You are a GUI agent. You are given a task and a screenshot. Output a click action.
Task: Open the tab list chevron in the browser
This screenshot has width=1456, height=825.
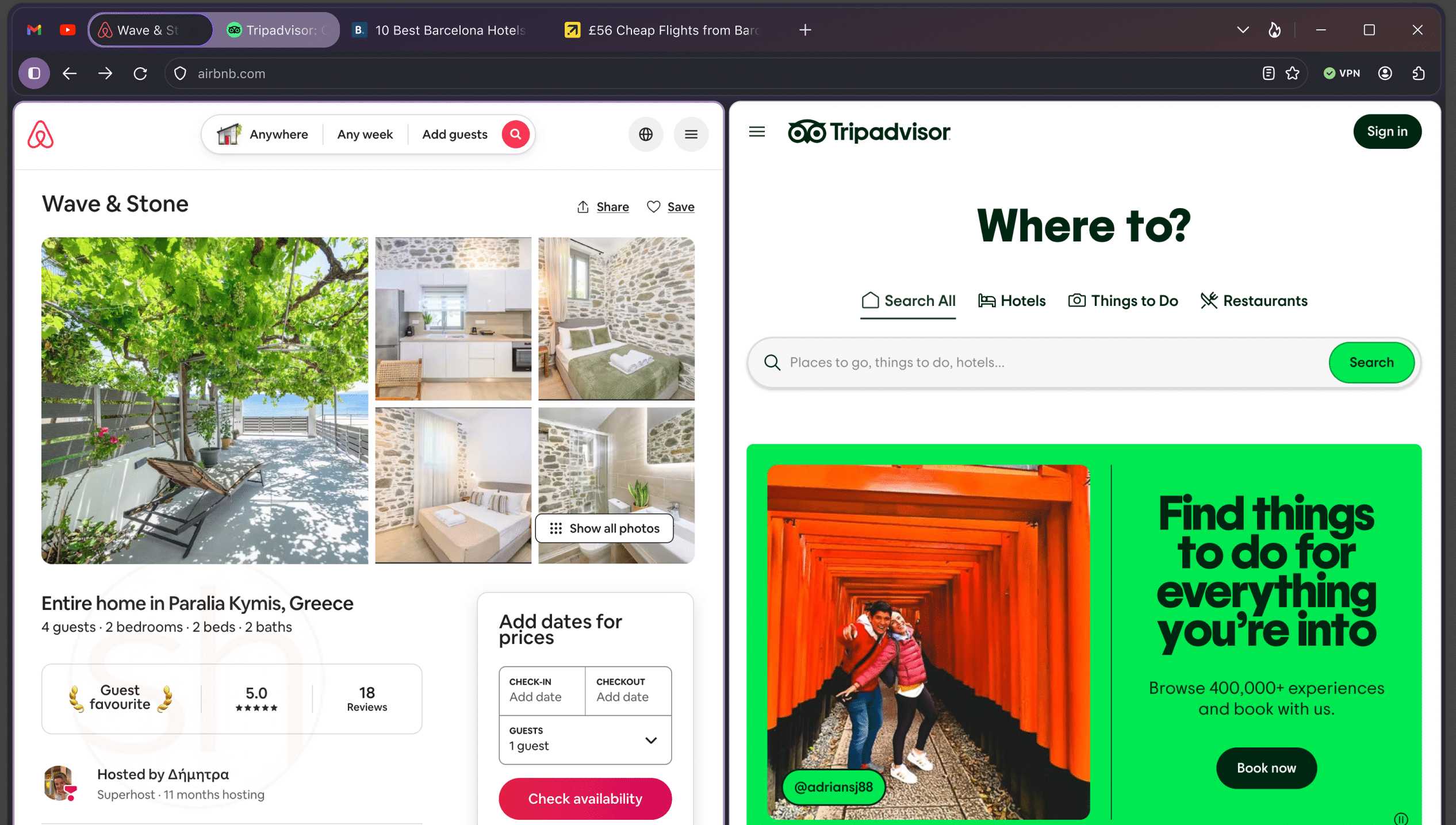tap(1243, 29)
